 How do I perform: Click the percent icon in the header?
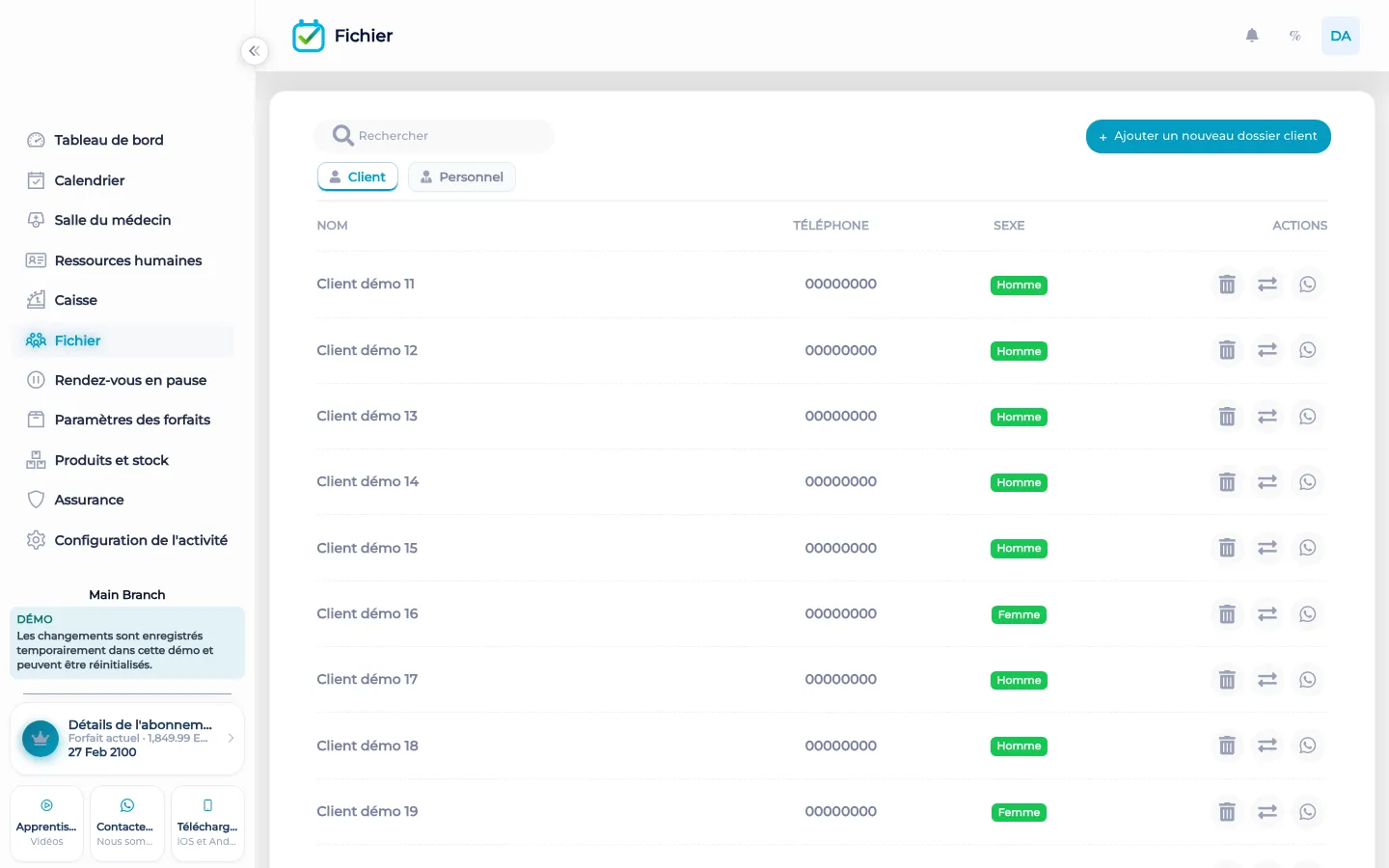click(x=1295, y=36)
